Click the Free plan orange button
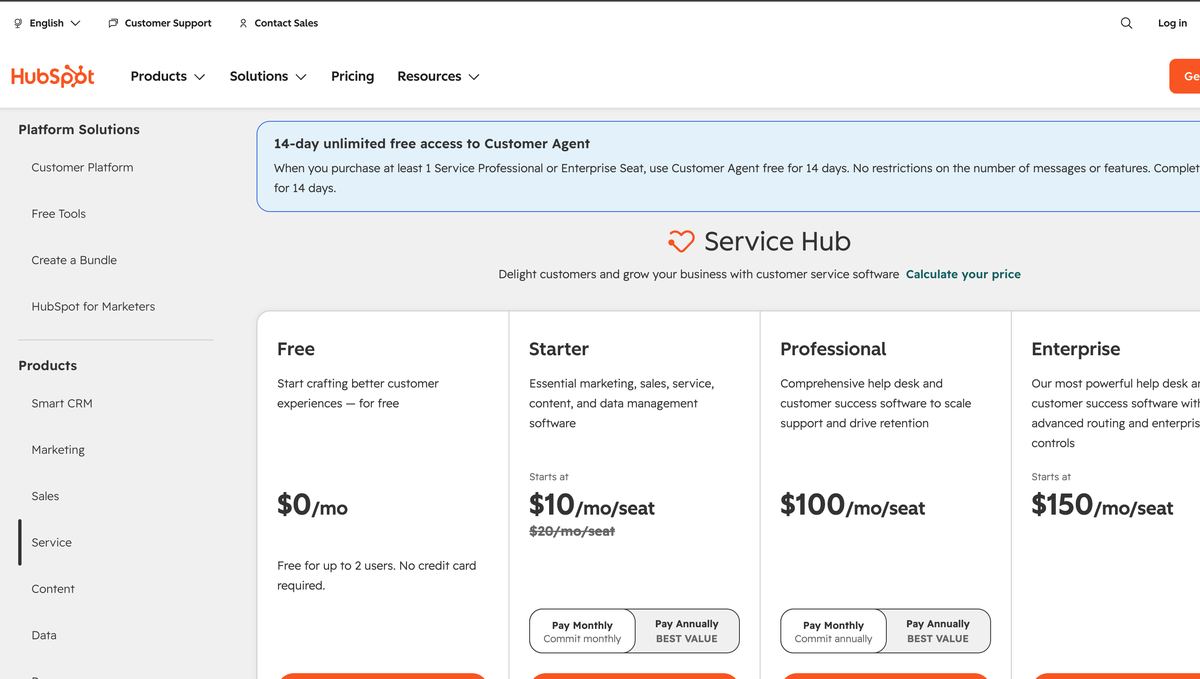 tap(382, 676)
